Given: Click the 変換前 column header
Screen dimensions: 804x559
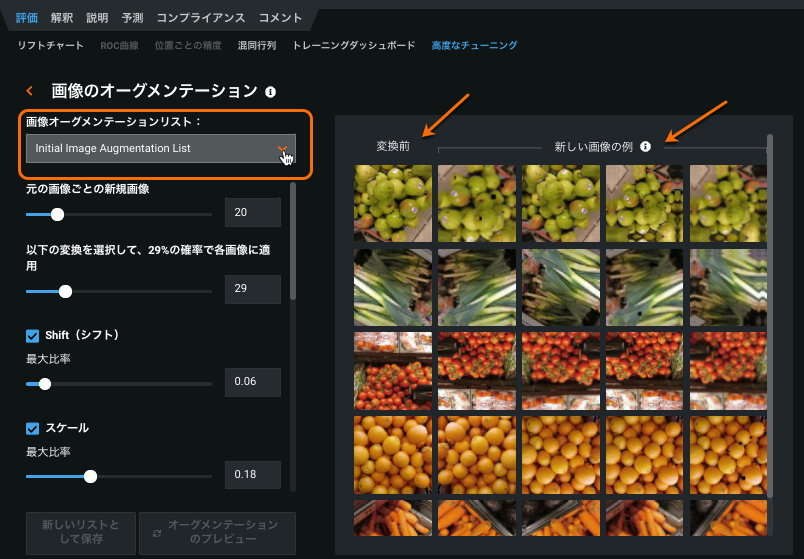Looking at the screenshot, I should click(393, 147).
